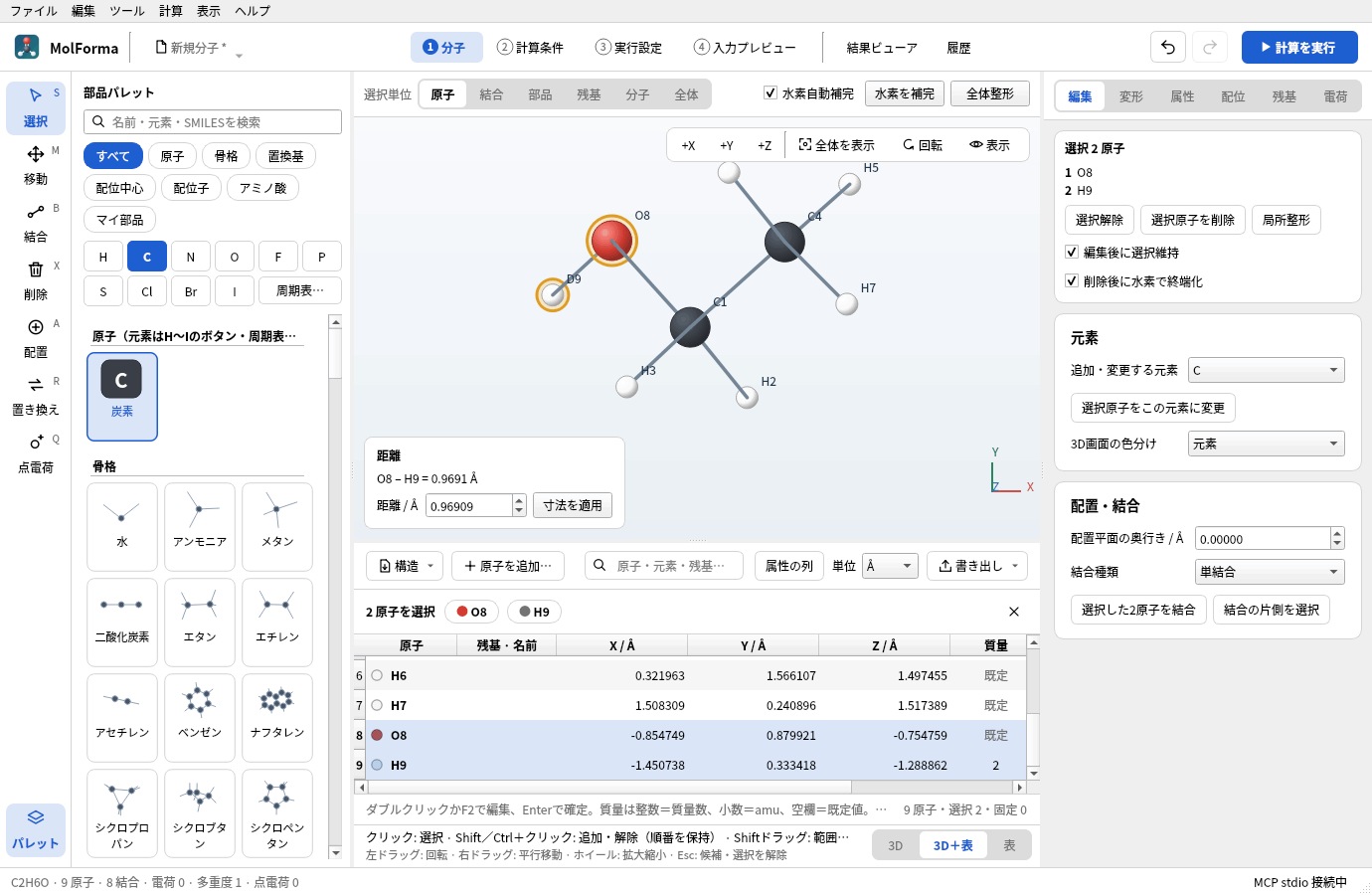Toggle the パレット panel button
1372x895 pixels.
click(x=36, y=829)
